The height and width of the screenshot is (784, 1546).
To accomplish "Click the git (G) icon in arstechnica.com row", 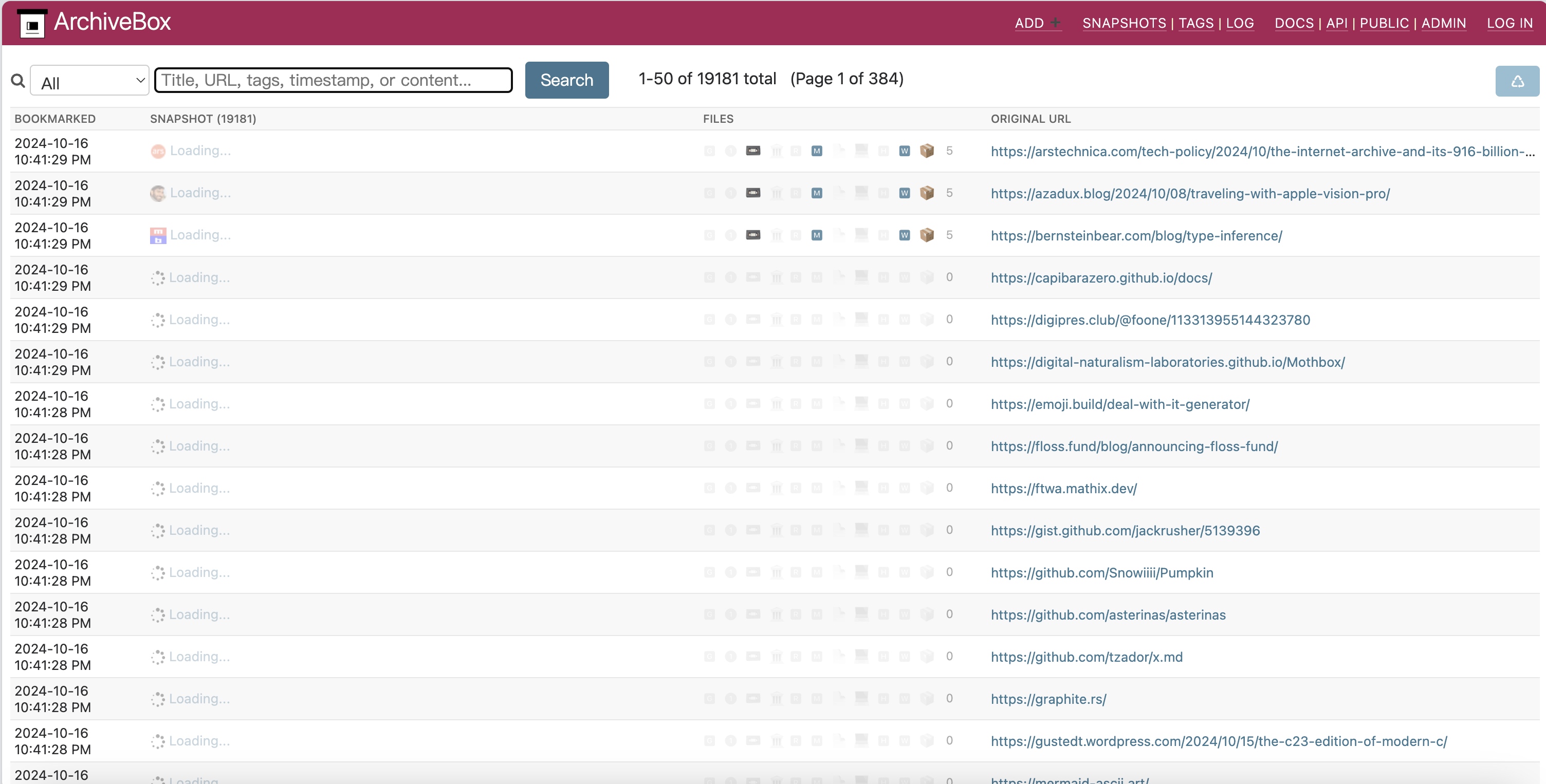I will pos(709,151).
